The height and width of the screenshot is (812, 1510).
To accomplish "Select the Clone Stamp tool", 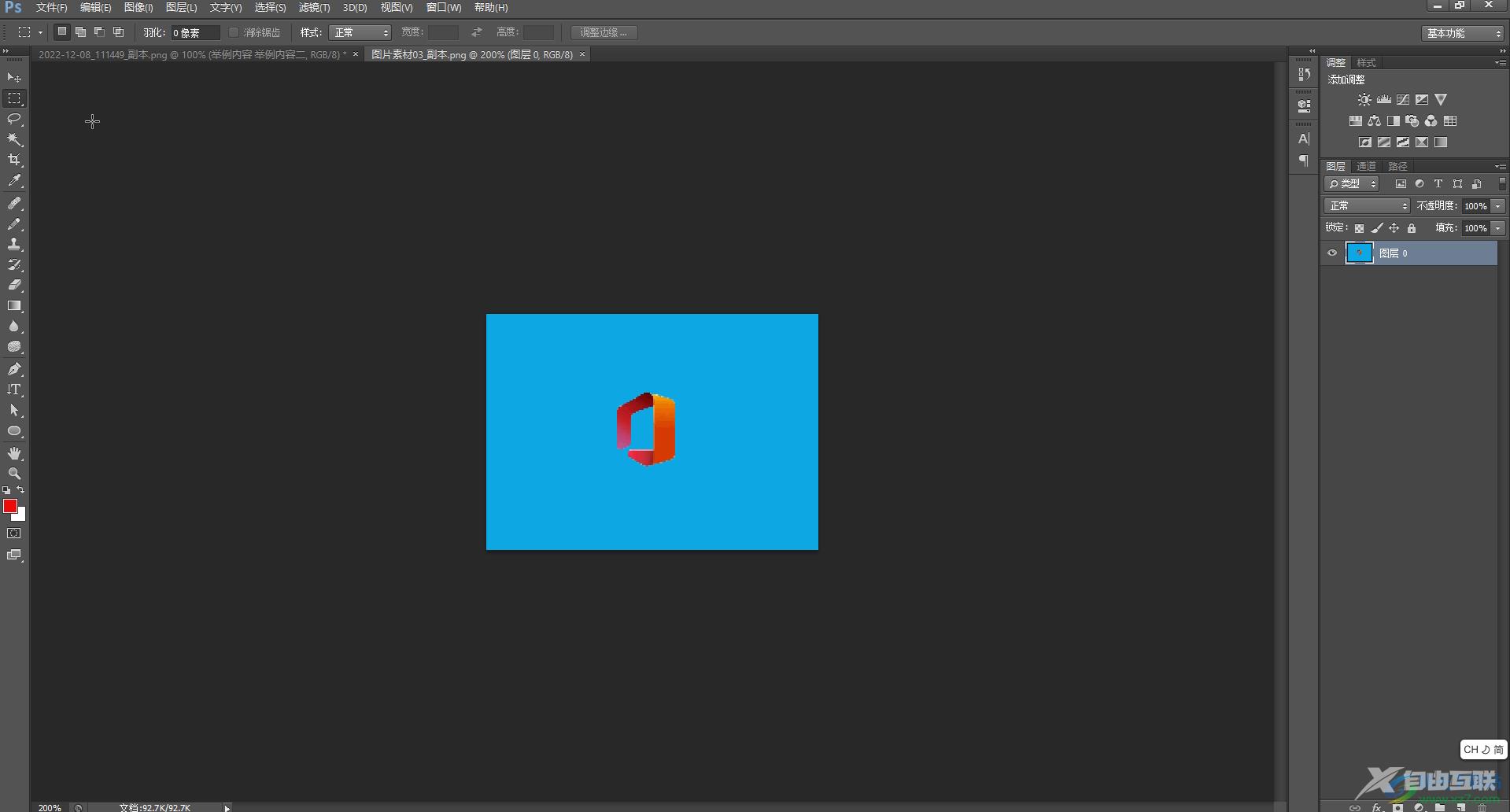I will point(14,245).
